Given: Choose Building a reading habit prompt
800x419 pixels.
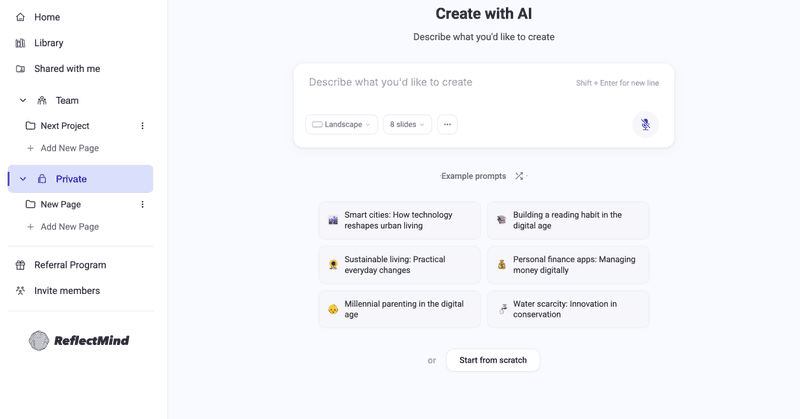Looking at the screenshot, I should pyautogui.click(x=568, y=220).
